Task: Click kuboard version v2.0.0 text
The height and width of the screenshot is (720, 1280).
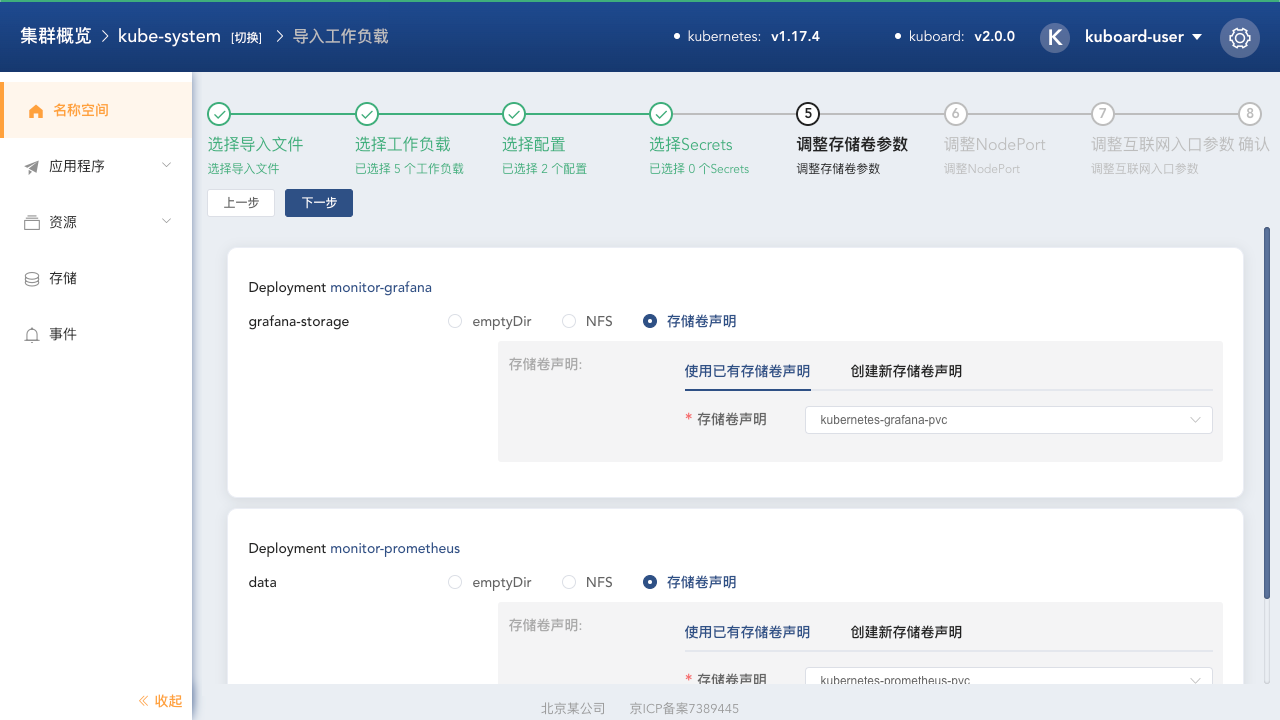Action: (x=994, y=36)
